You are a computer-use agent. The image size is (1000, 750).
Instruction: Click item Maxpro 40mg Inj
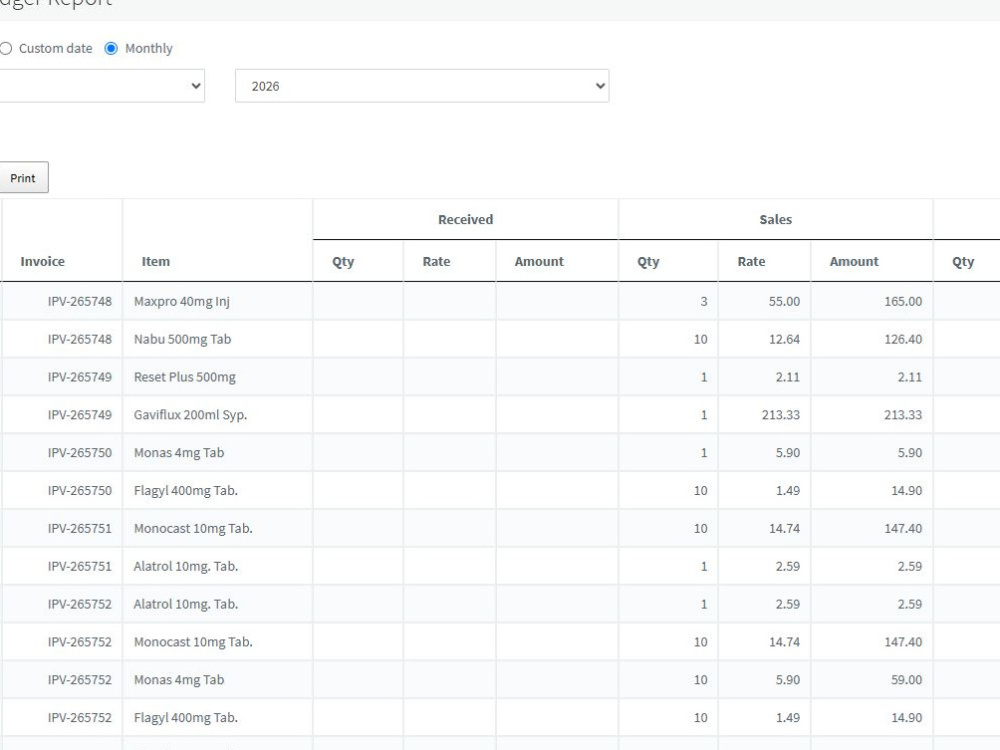click(182, 301)
